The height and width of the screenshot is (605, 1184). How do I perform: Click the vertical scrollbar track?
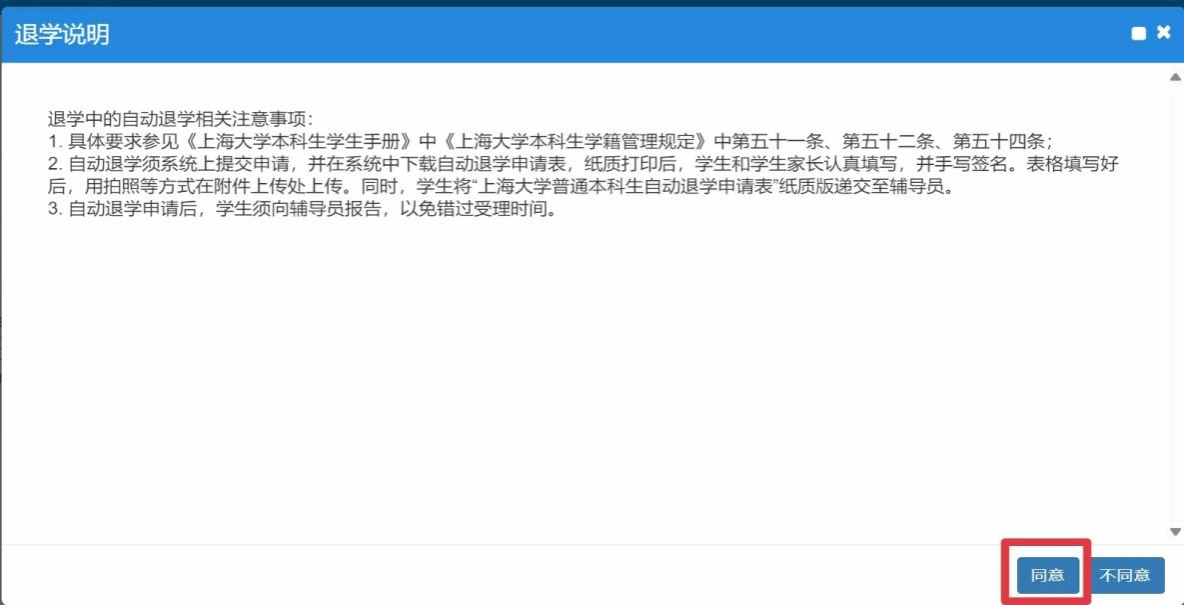[1174, 304]
